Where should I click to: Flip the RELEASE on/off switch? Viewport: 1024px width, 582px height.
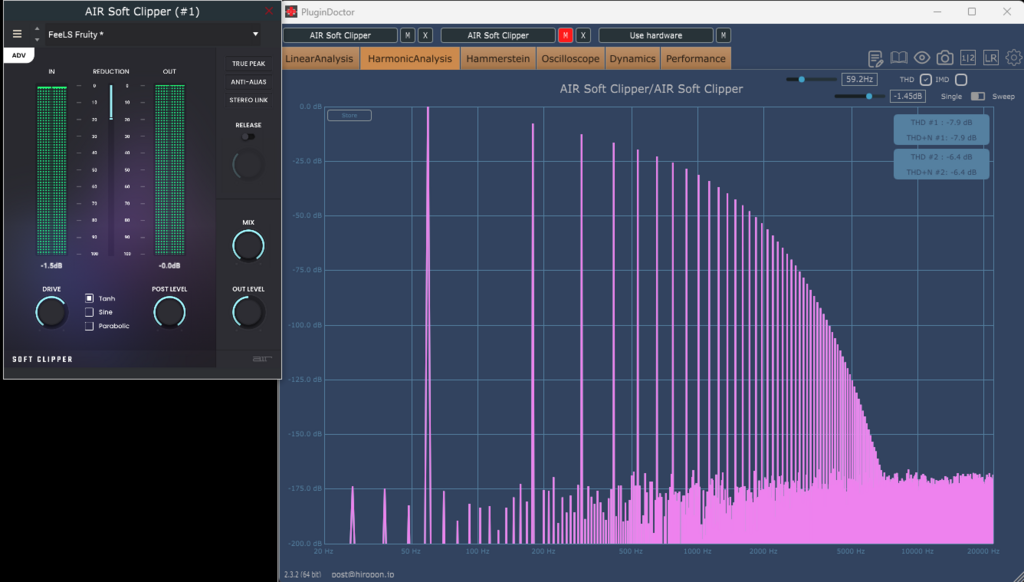(x=248, y=137)
